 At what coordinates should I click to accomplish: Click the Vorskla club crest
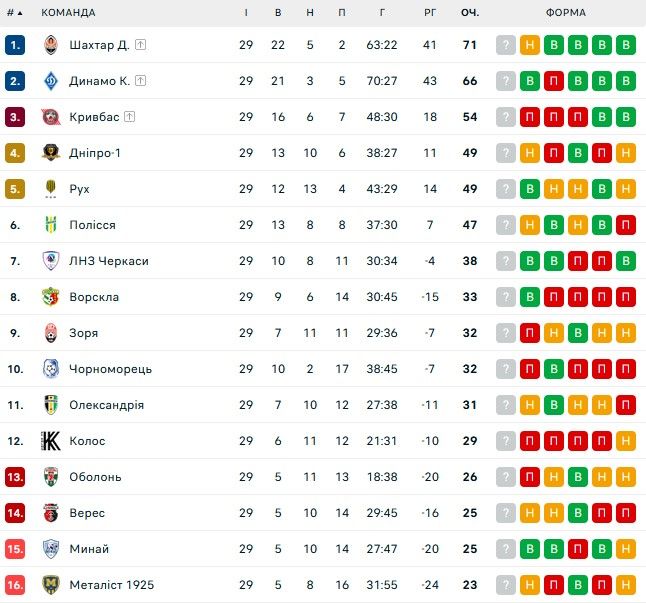(x=51, y=297)
